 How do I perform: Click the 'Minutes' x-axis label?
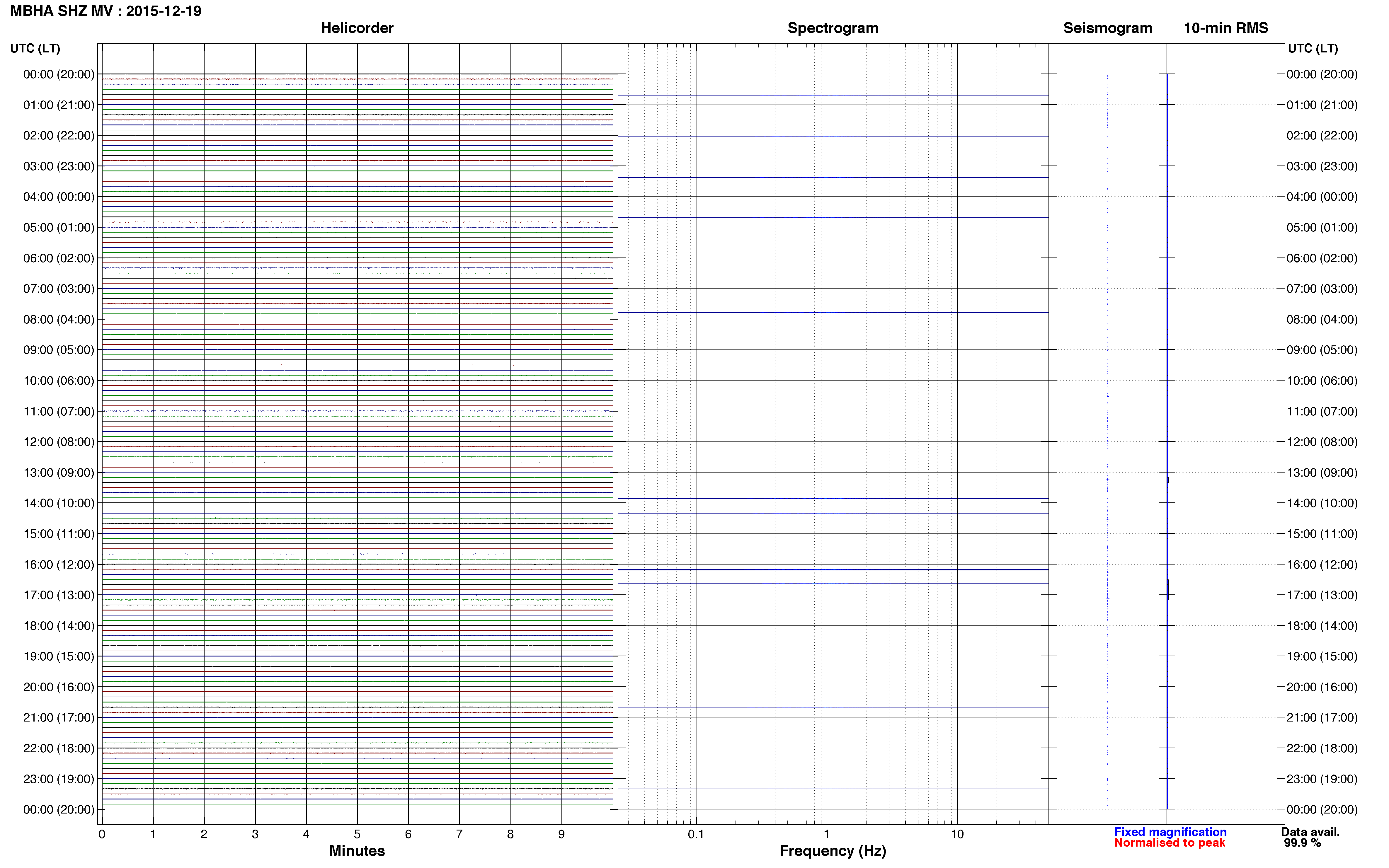pos(357,851)
